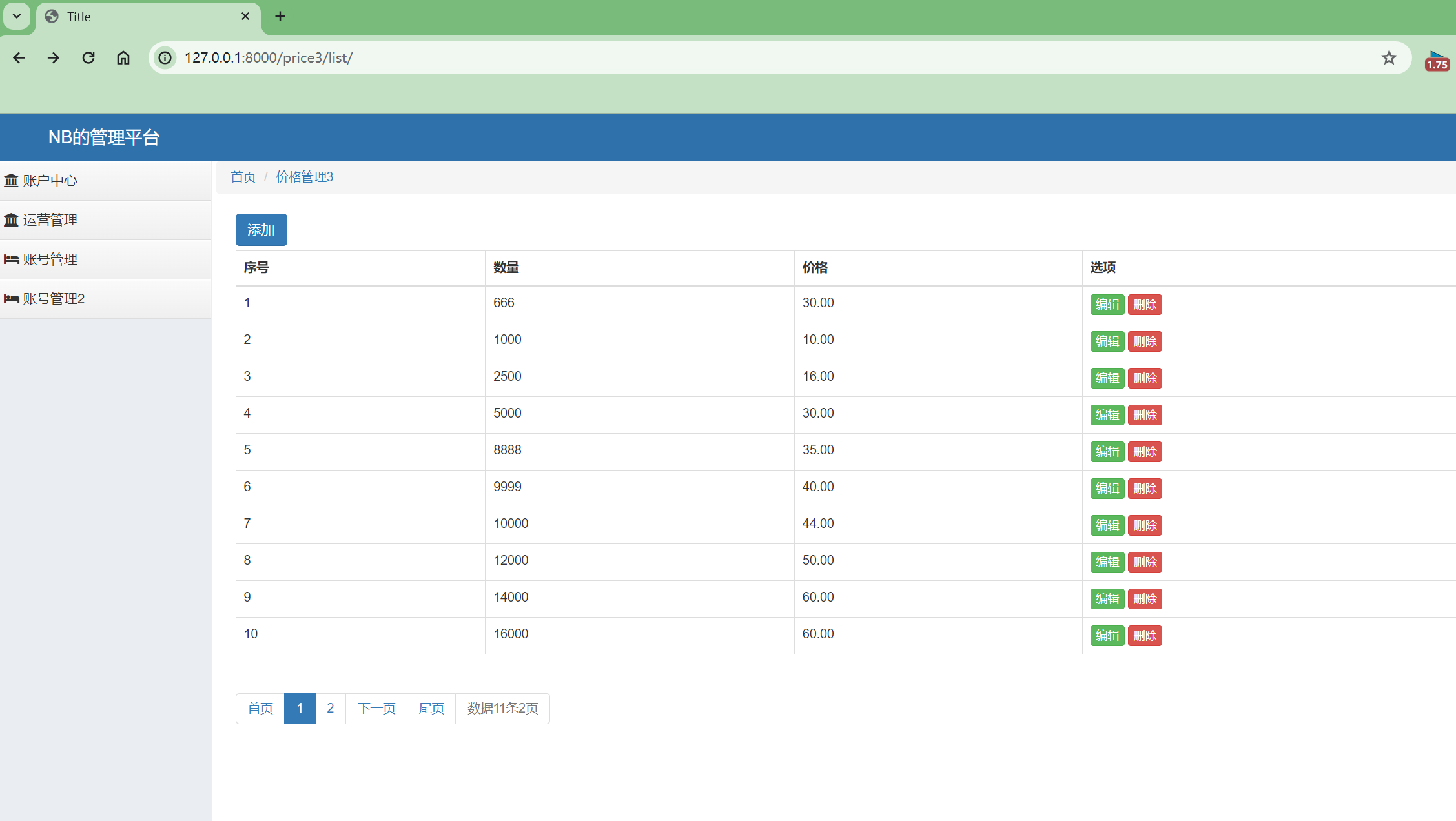This screenshot has height=821, width=1456.
Task: Delete row 6 with quantity 9999
Action: [x=1145, y=489]
